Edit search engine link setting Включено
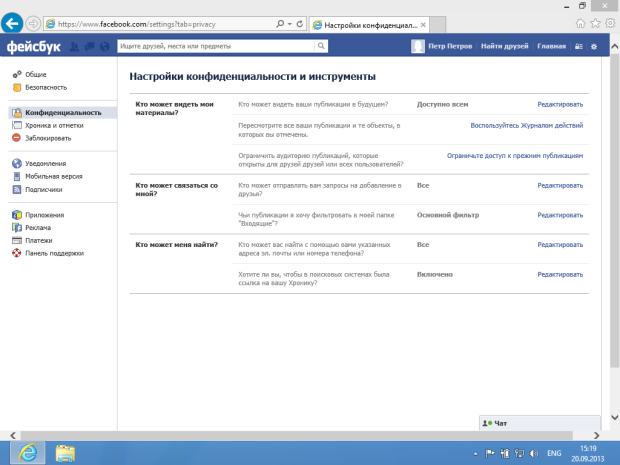 point(560,274)
